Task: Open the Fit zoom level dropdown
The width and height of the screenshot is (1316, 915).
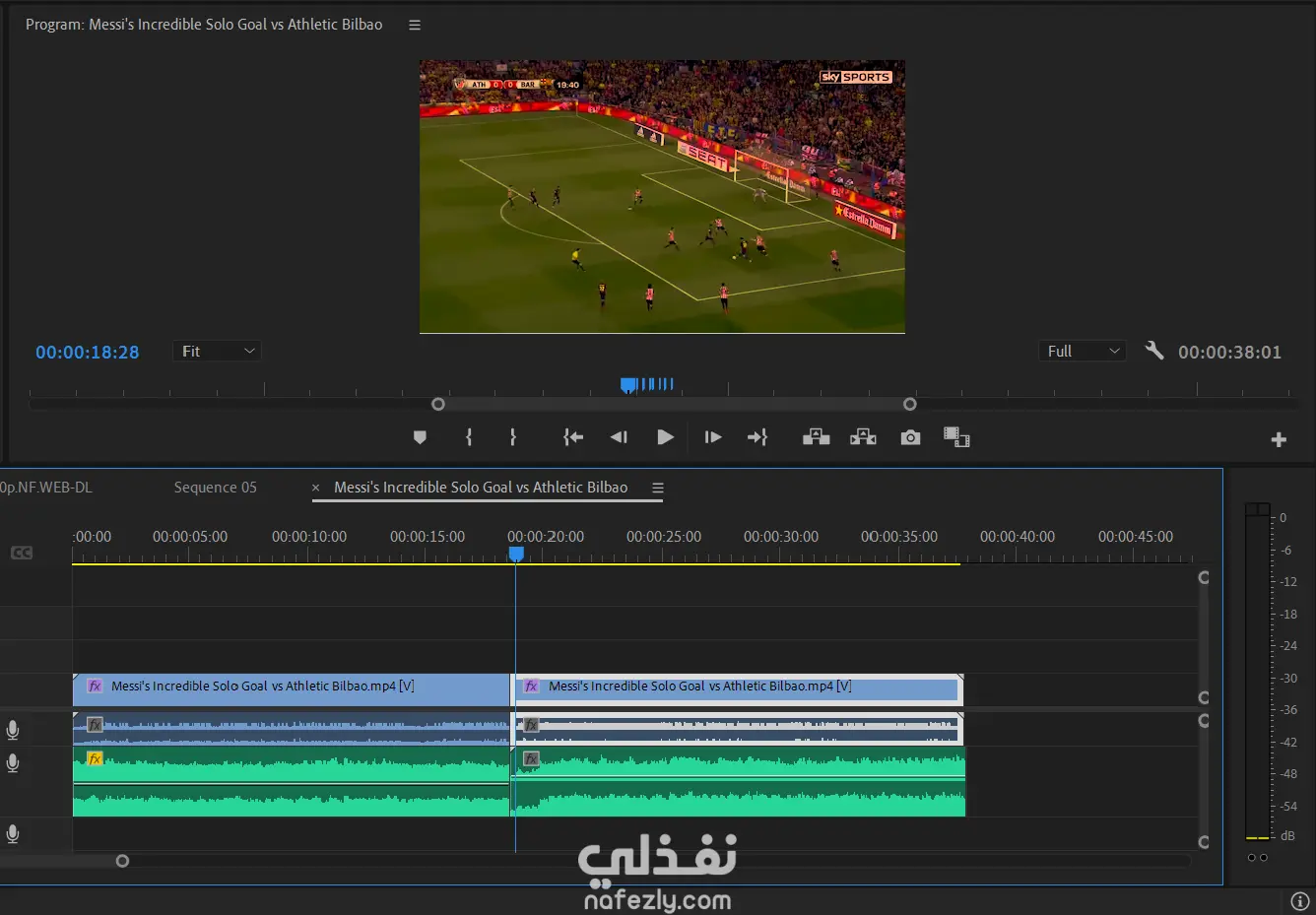Action: pos(218,352)
